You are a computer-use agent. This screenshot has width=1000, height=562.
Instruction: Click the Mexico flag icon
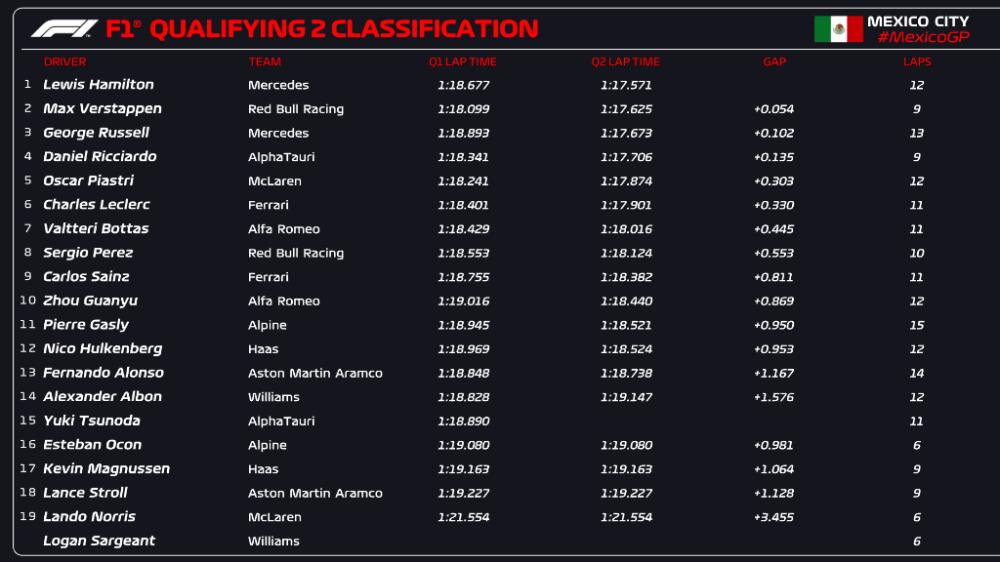(838, 29)
